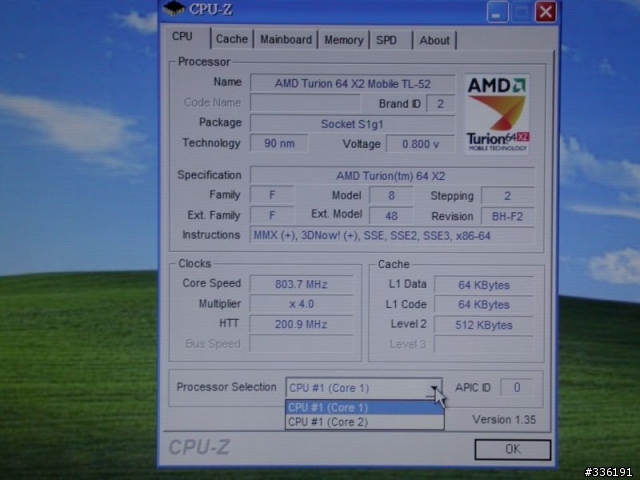Click the Ext. Family value F
The image size is (640, 480).
272,215
